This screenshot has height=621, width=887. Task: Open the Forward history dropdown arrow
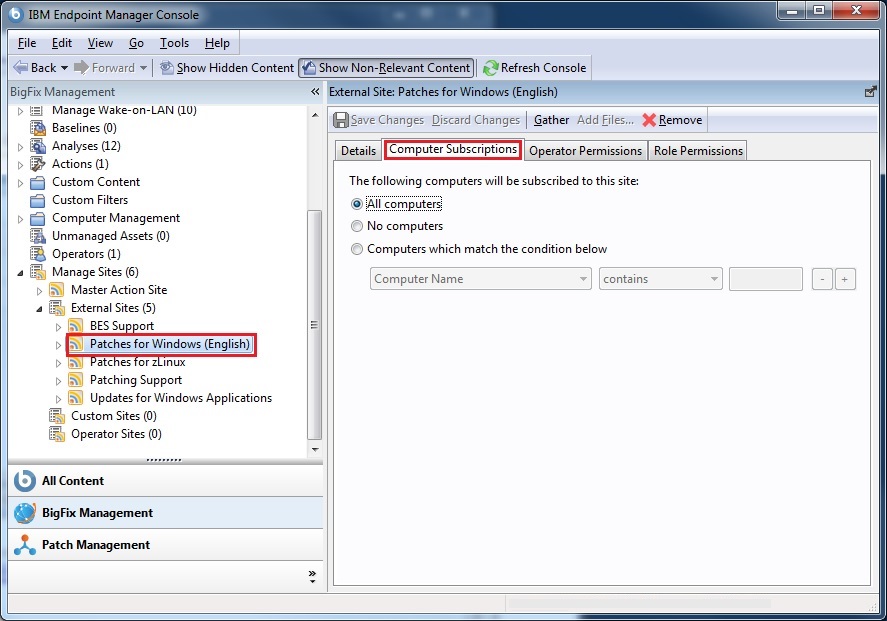click(143, 68)
